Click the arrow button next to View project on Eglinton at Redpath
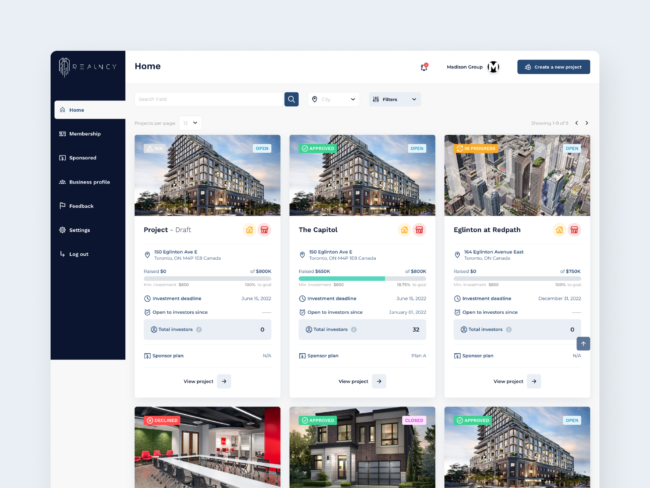The image size is (650, 488). coord(534,381)
